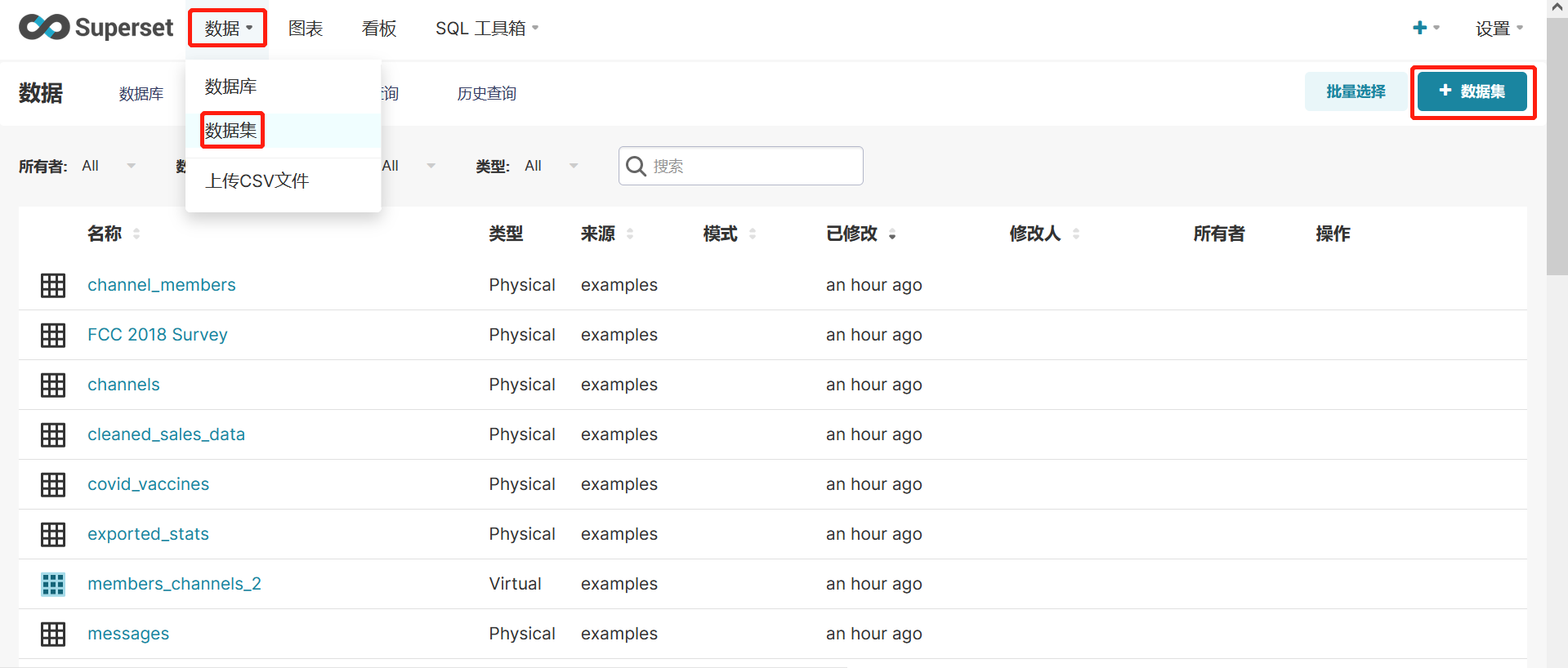This screenshot has width=1568, height=668.
Task: Open the messages dataset
Action: pos(128,634)
